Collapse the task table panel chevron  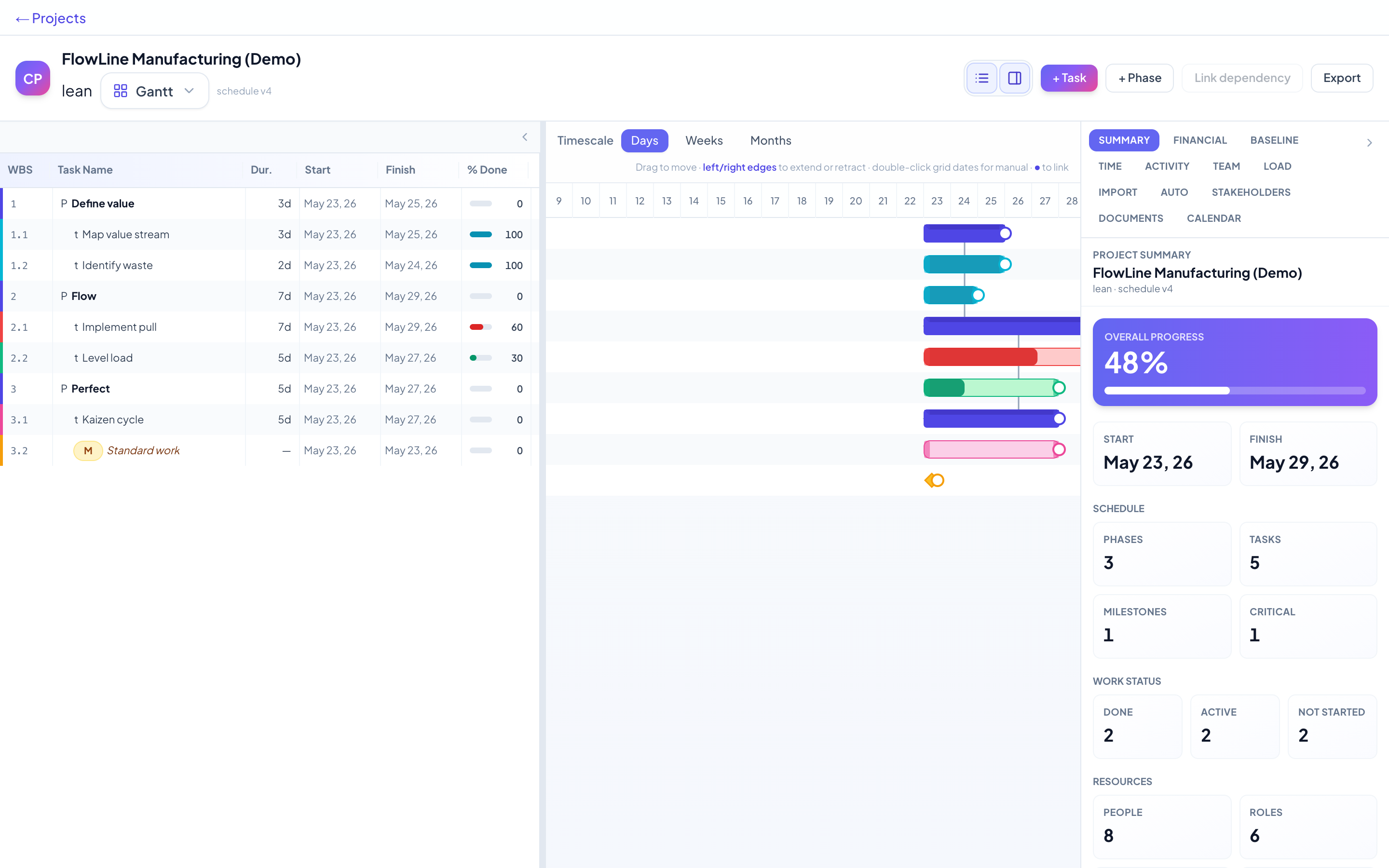(525, 136)
